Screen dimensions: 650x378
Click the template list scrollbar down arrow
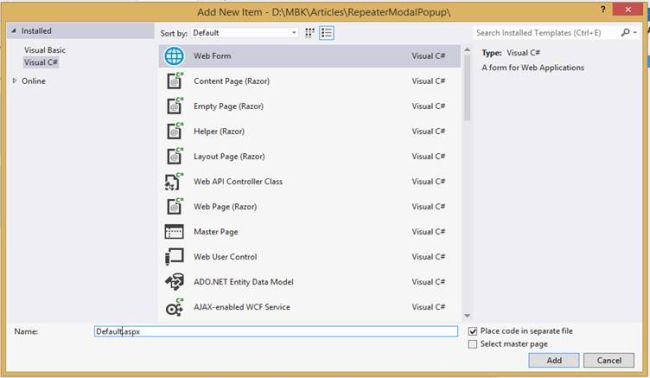point(467,316)
